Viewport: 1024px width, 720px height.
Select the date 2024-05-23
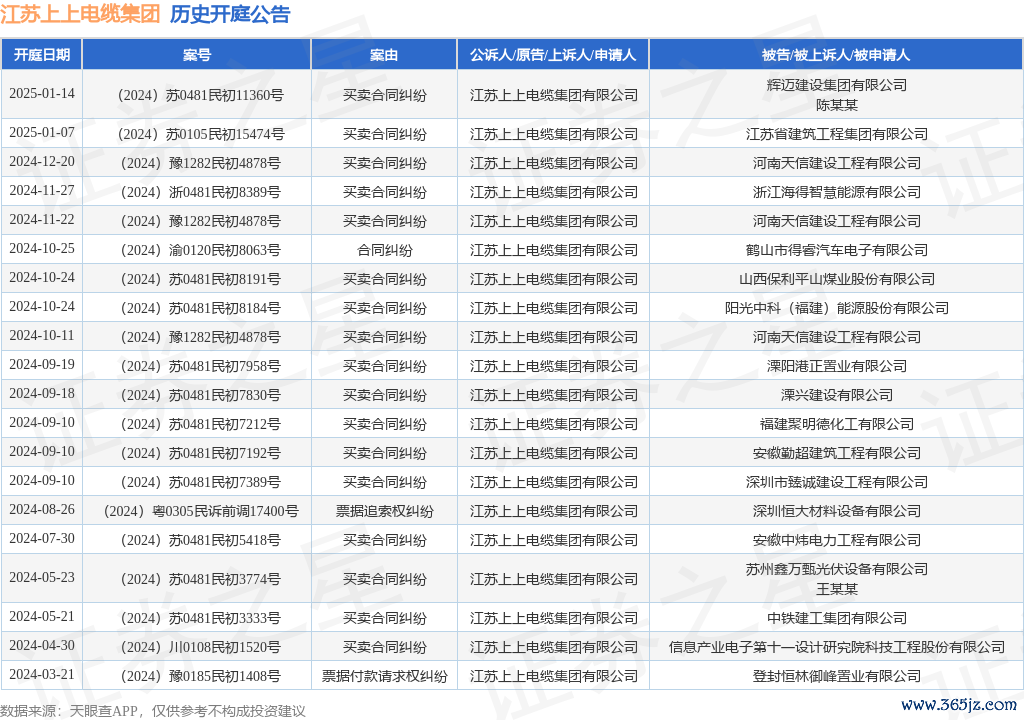pos(42,578)
